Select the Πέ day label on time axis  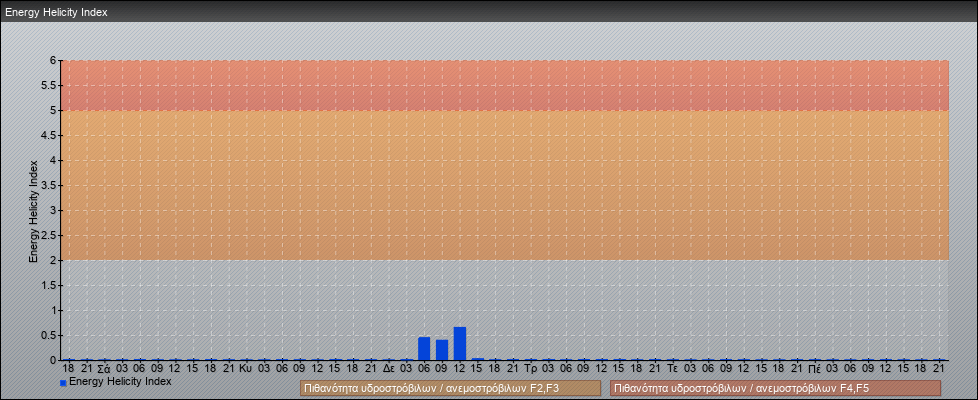(815, 369)
